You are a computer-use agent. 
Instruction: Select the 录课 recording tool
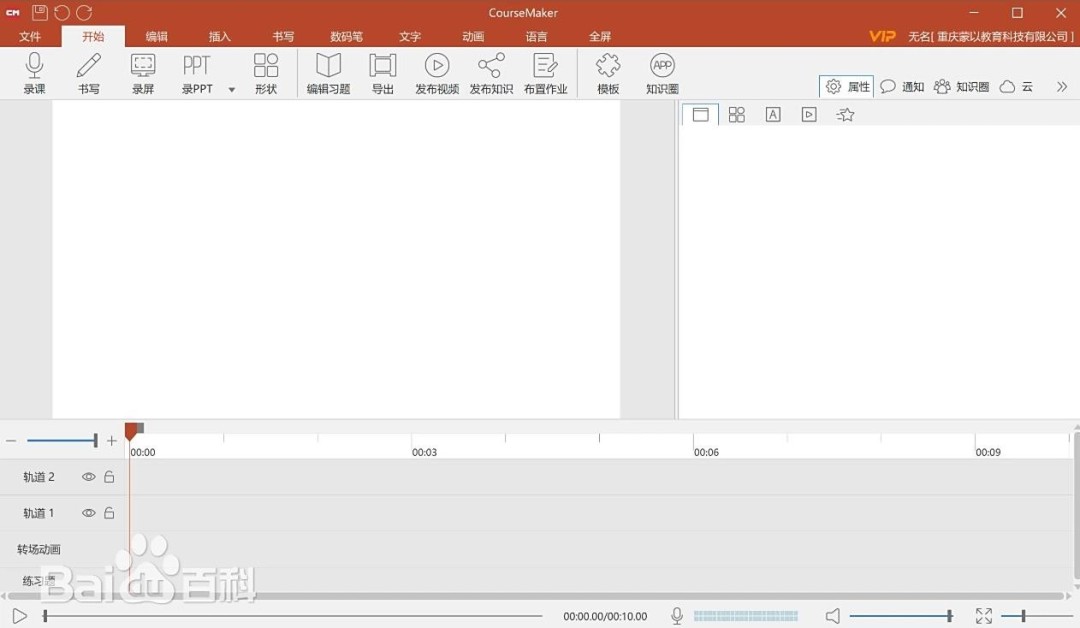click(x=35, y=72)
